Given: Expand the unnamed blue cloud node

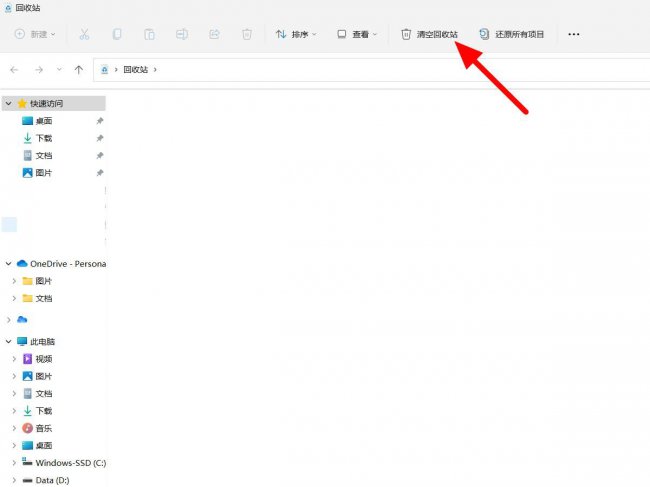Looking at the screenshot, I should pyautogui.click(x=8, y=320).
